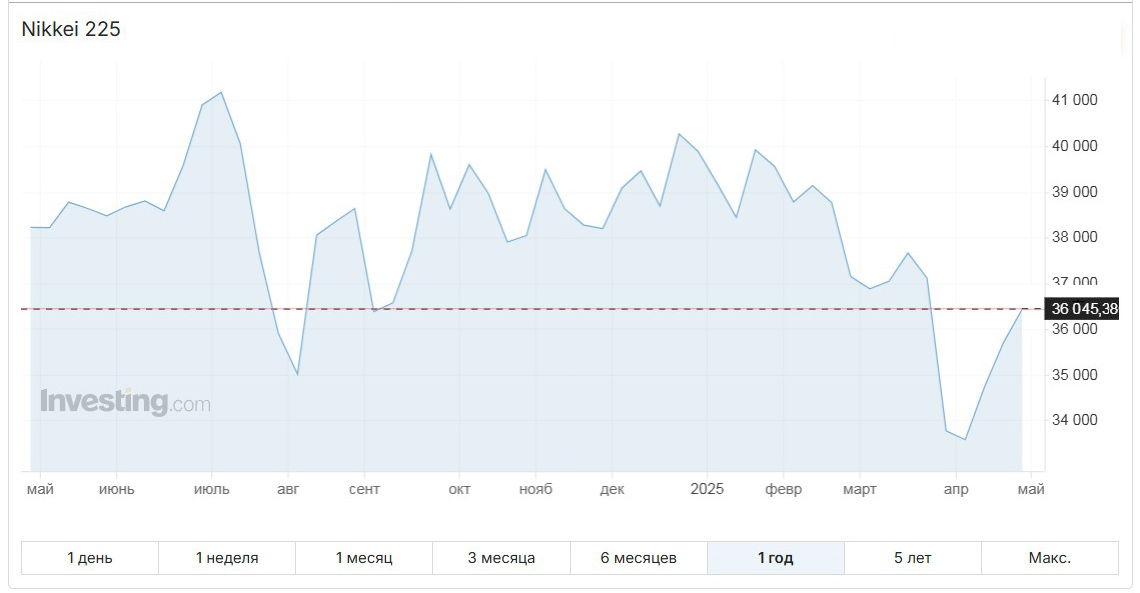This screenshot has height=593, width=1140.
Task: Click the 38 000 price axis label
Action: (1075, 237)
